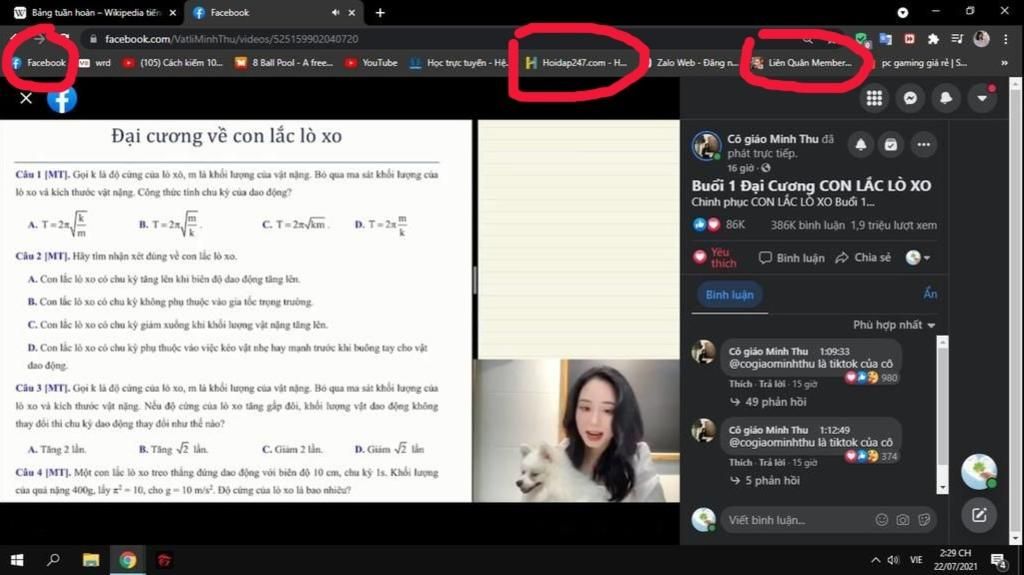1024x575 pixels.
Task: Open the pc gaming giá rẻ bookmark
Action: 923,63
